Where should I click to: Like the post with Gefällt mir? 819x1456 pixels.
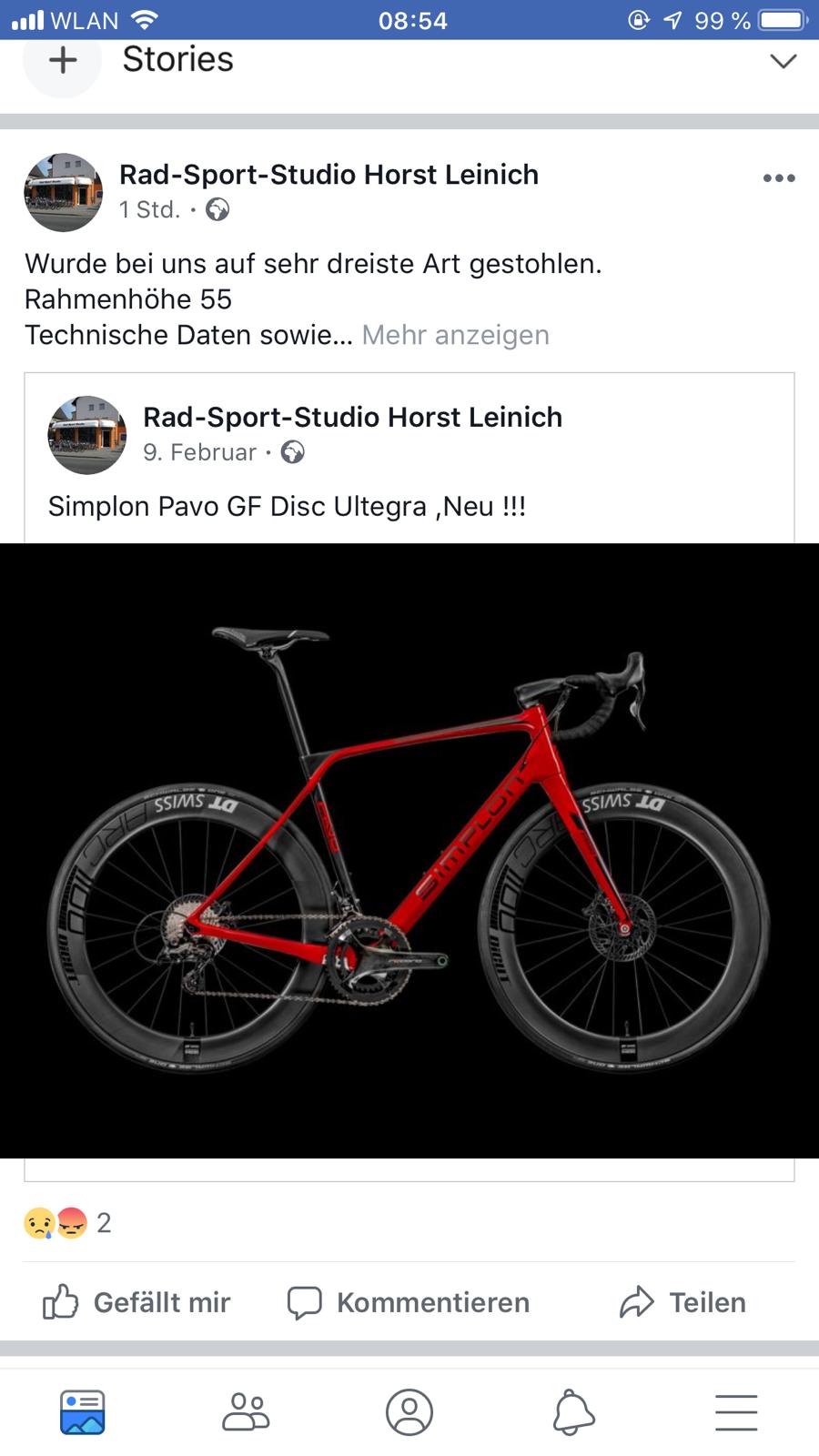(136, 1302)
